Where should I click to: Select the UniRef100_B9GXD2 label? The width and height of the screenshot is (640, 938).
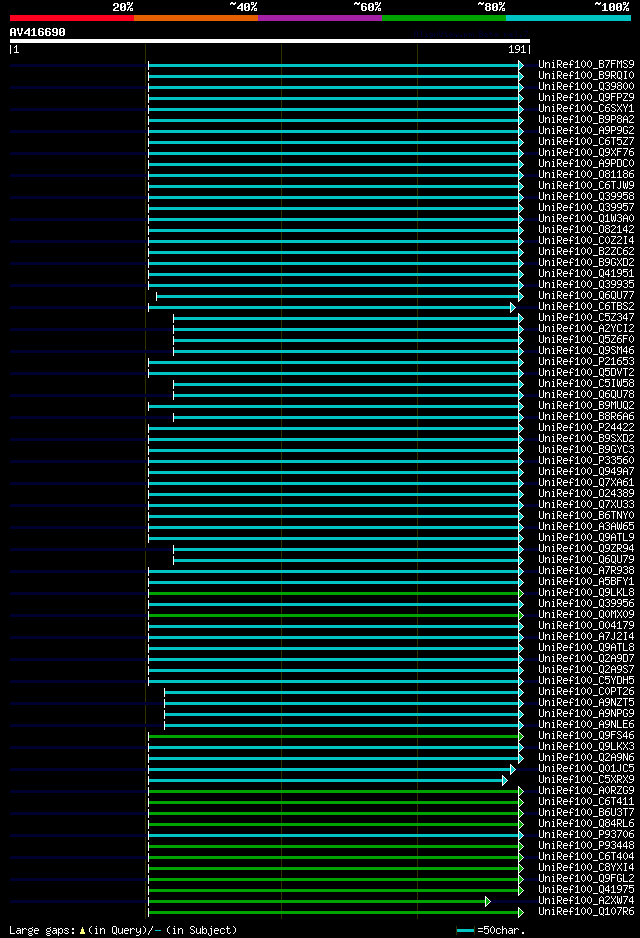pyautogui.click(x=586, y=263)
